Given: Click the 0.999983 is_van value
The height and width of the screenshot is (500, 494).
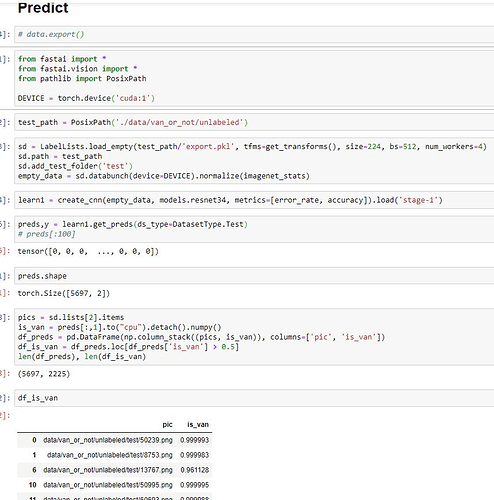Looking at the screenshot, I should (x=194, y=455).
